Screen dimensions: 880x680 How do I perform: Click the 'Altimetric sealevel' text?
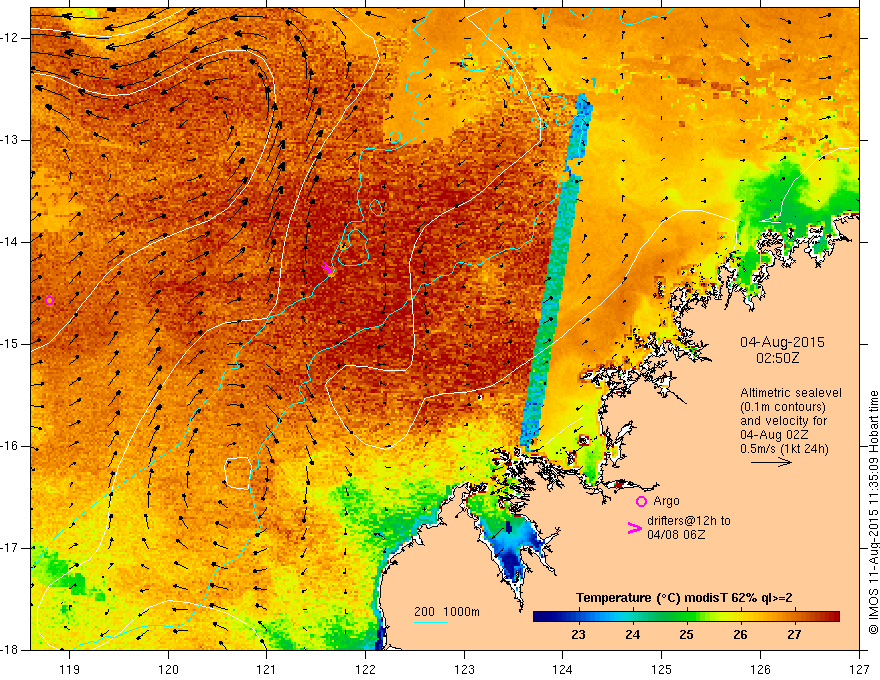pyautogui.click(x=791, y=393)
